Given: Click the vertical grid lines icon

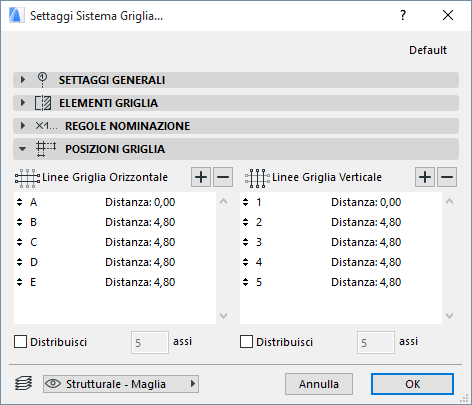Looking at the screenshot, I should (257, 178).
